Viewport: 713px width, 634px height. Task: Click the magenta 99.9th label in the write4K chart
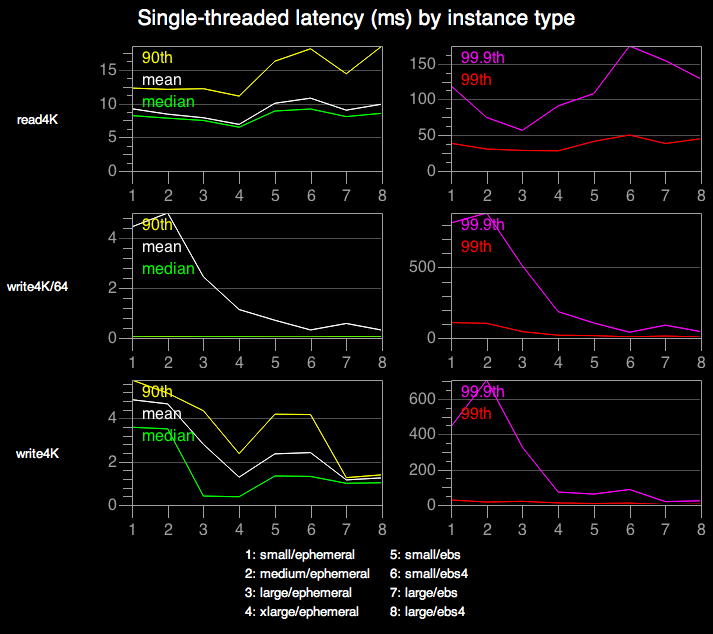[x=482, y=391]
